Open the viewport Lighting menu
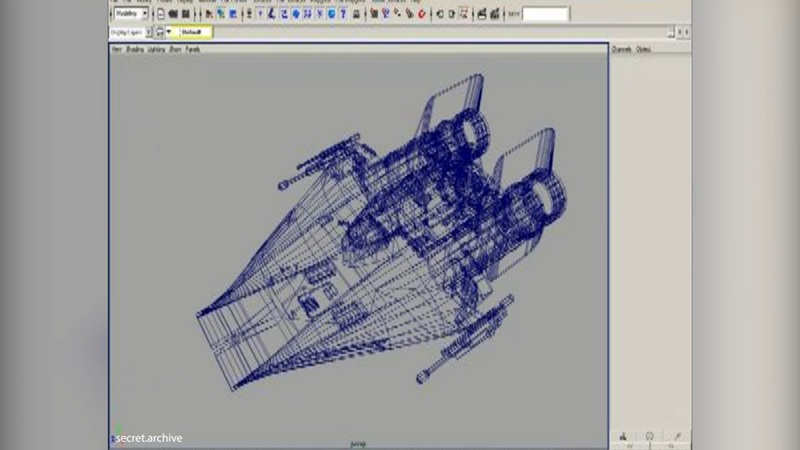Image resolution: width=800 pixels, height=450 pixels. pos(156,49)
